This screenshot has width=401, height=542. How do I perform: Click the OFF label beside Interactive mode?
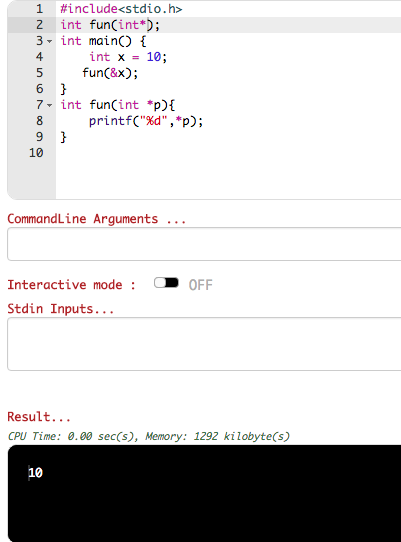tap(200, 285)
